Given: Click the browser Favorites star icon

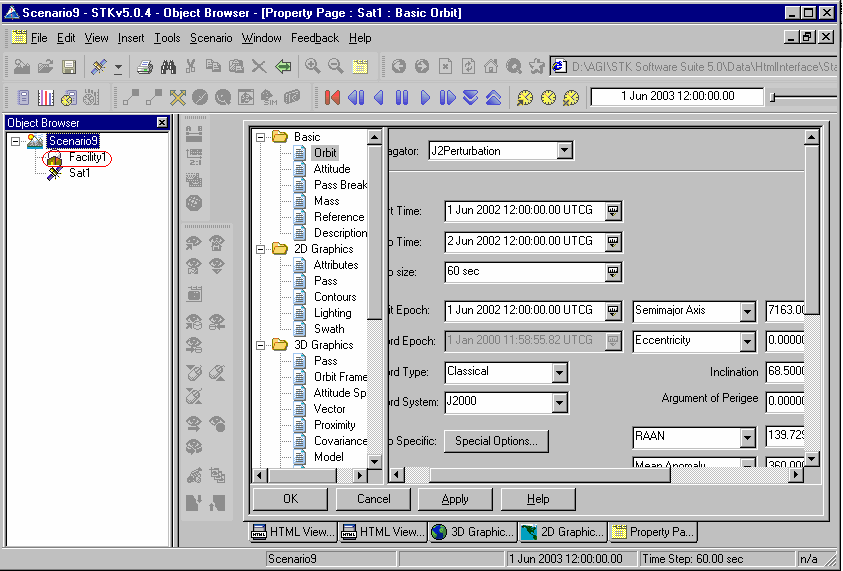Looking at the screenshot, I should 537,67.
